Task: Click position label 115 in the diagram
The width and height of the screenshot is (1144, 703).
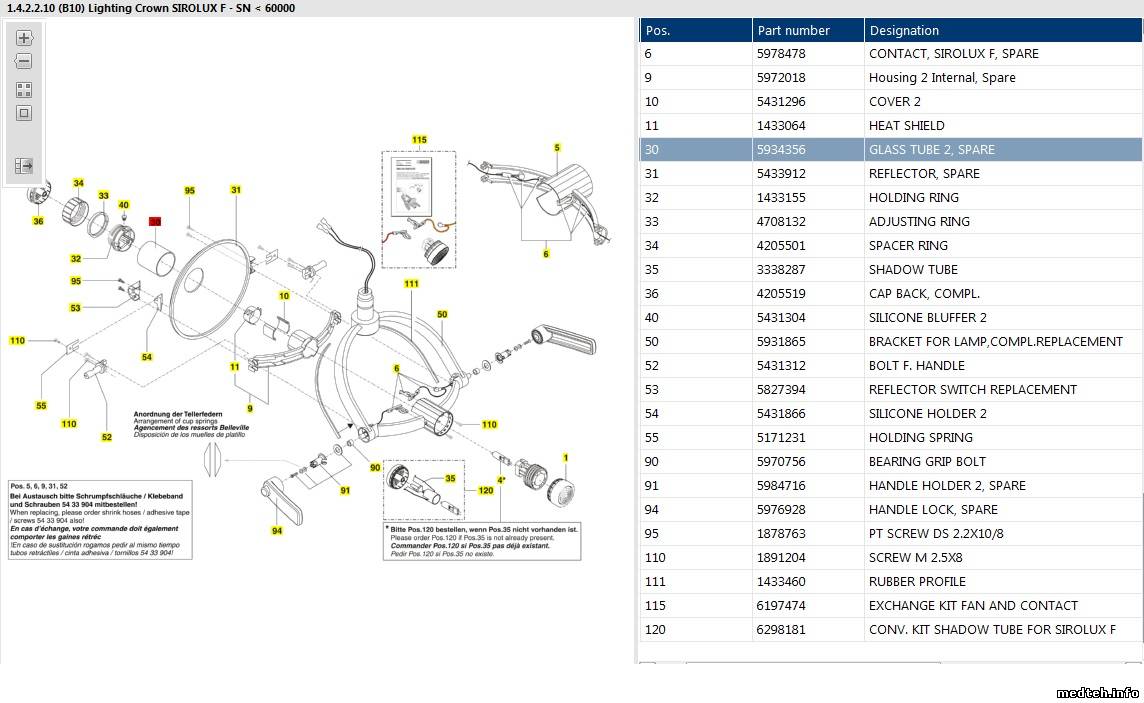Action: point(419,140)
